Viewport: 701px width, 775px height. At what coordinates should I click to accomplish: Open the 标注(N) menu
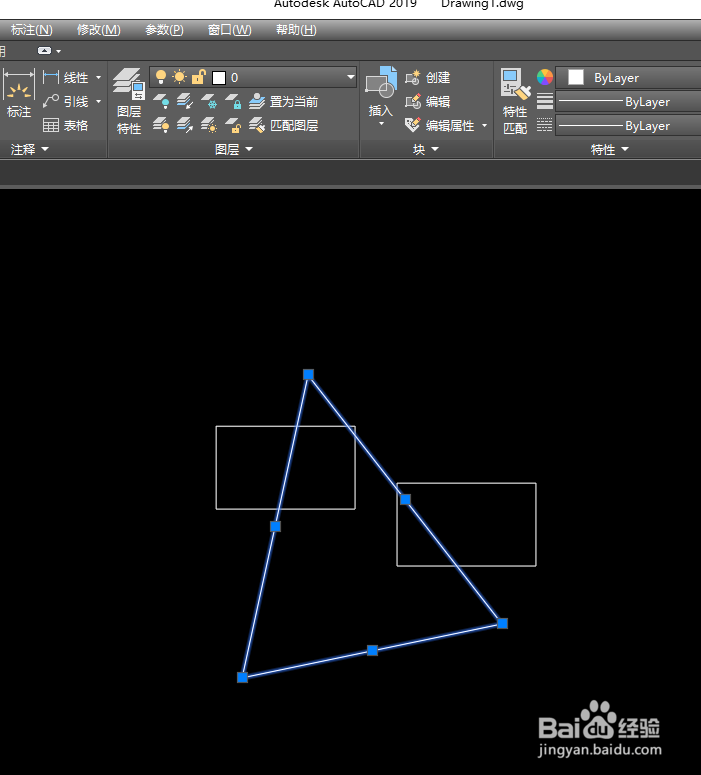coord(31,30)
